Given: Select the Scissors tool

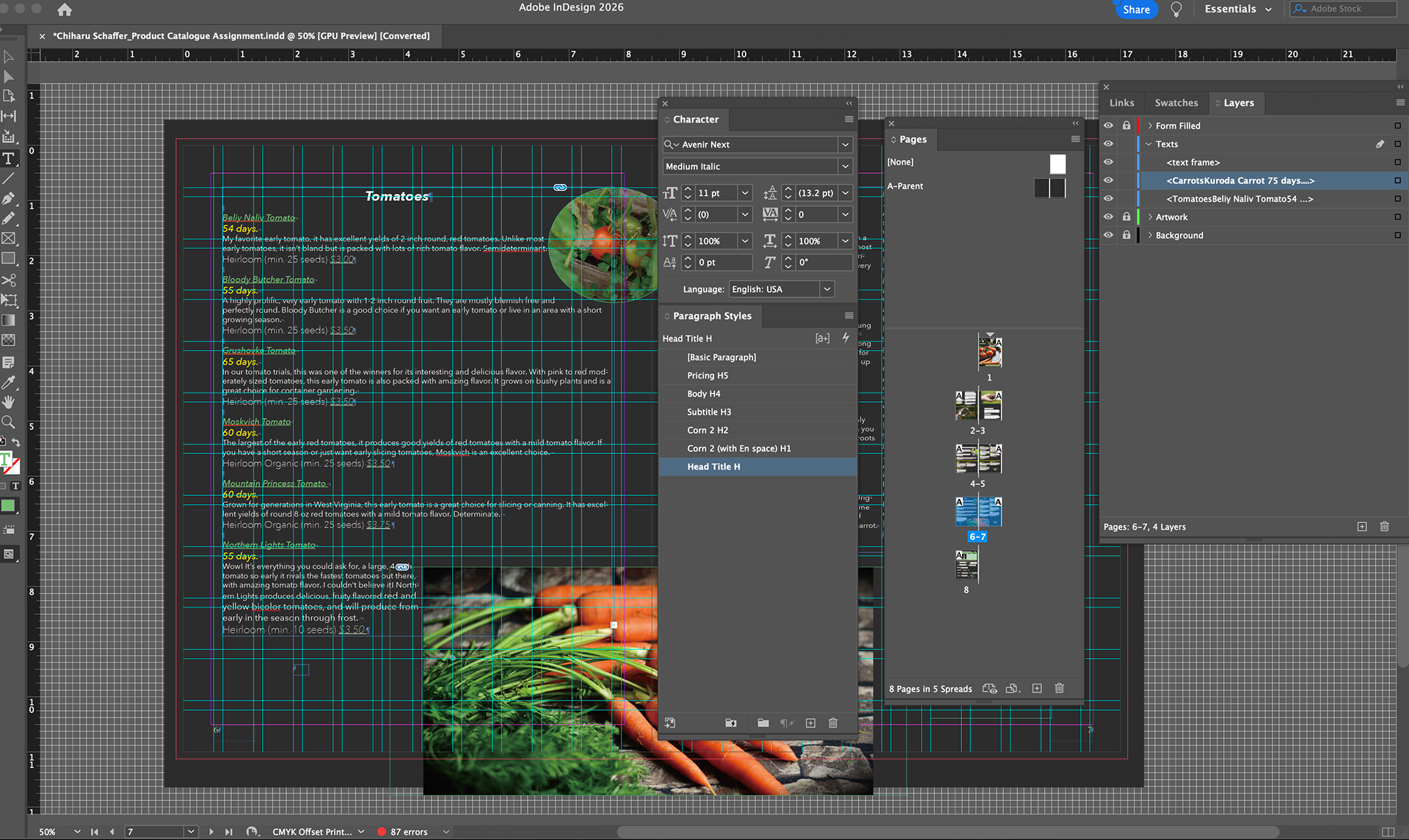Looking at the screenshot, I should tap(9, 280).
